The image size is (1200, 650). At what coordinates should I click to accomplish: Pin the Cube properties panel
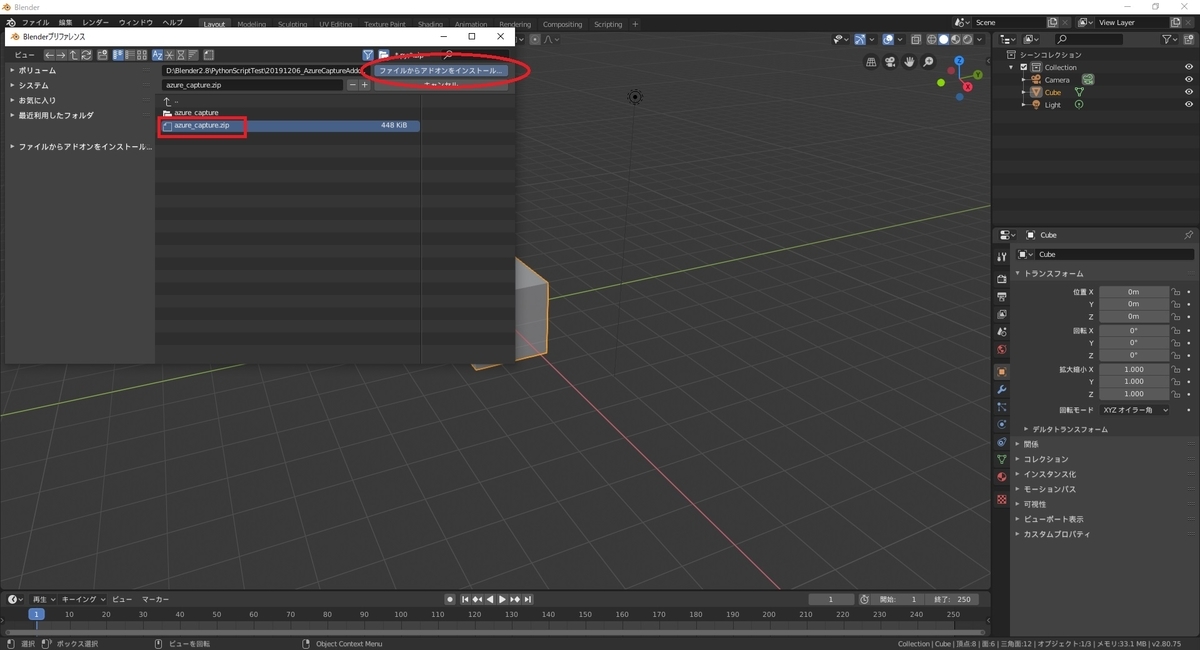click(x=1188, y=235)
